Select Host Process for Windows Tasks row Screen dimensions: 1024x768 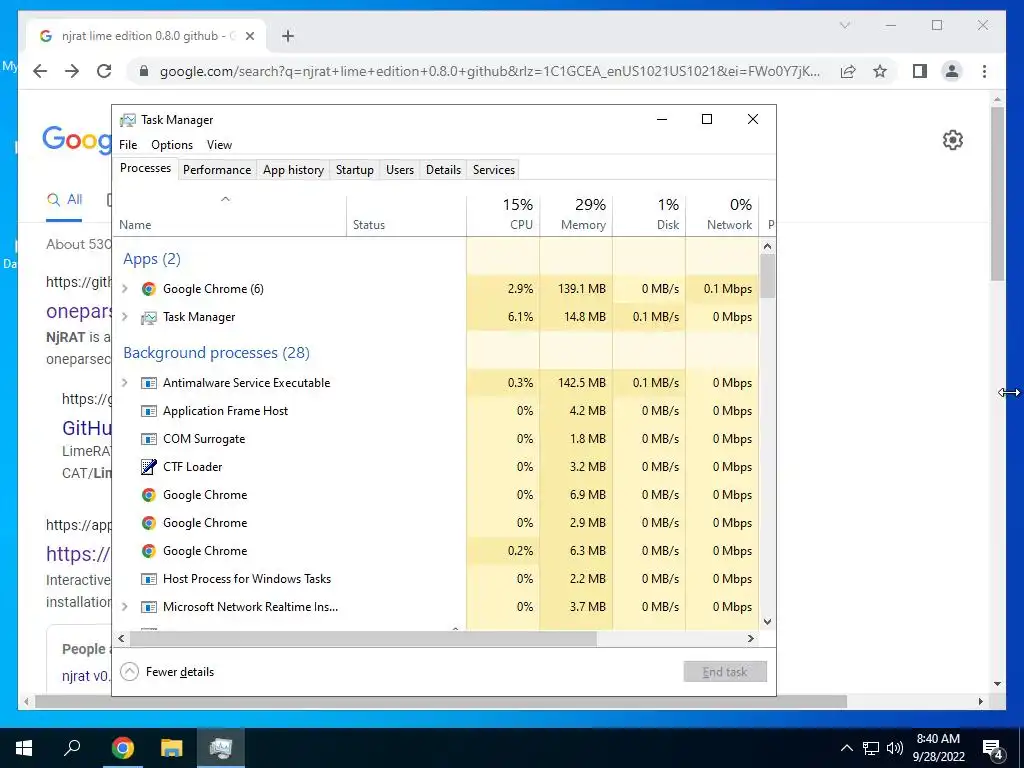click(436, 579)
